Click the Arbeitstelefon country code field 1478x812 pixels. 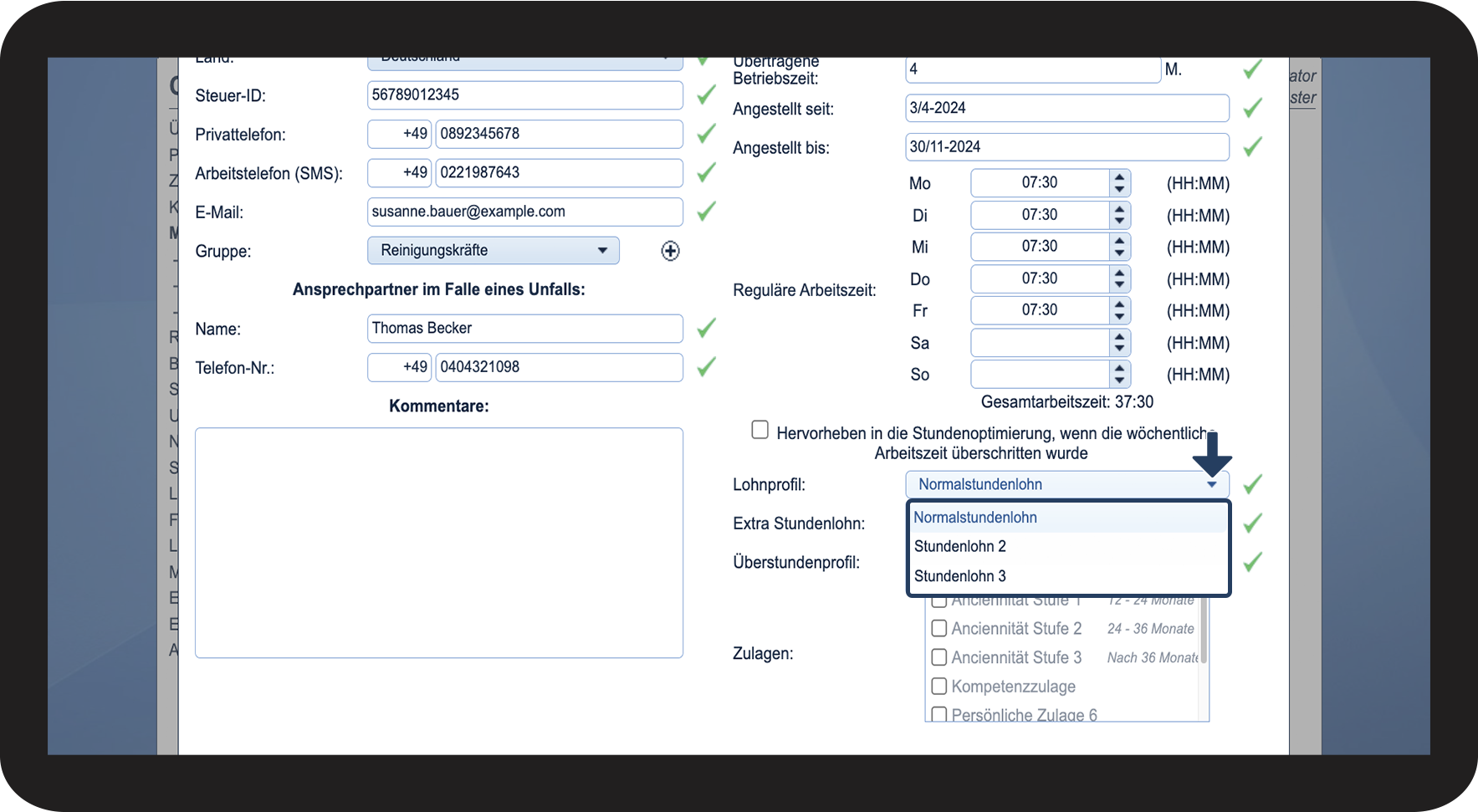point(400,173)
